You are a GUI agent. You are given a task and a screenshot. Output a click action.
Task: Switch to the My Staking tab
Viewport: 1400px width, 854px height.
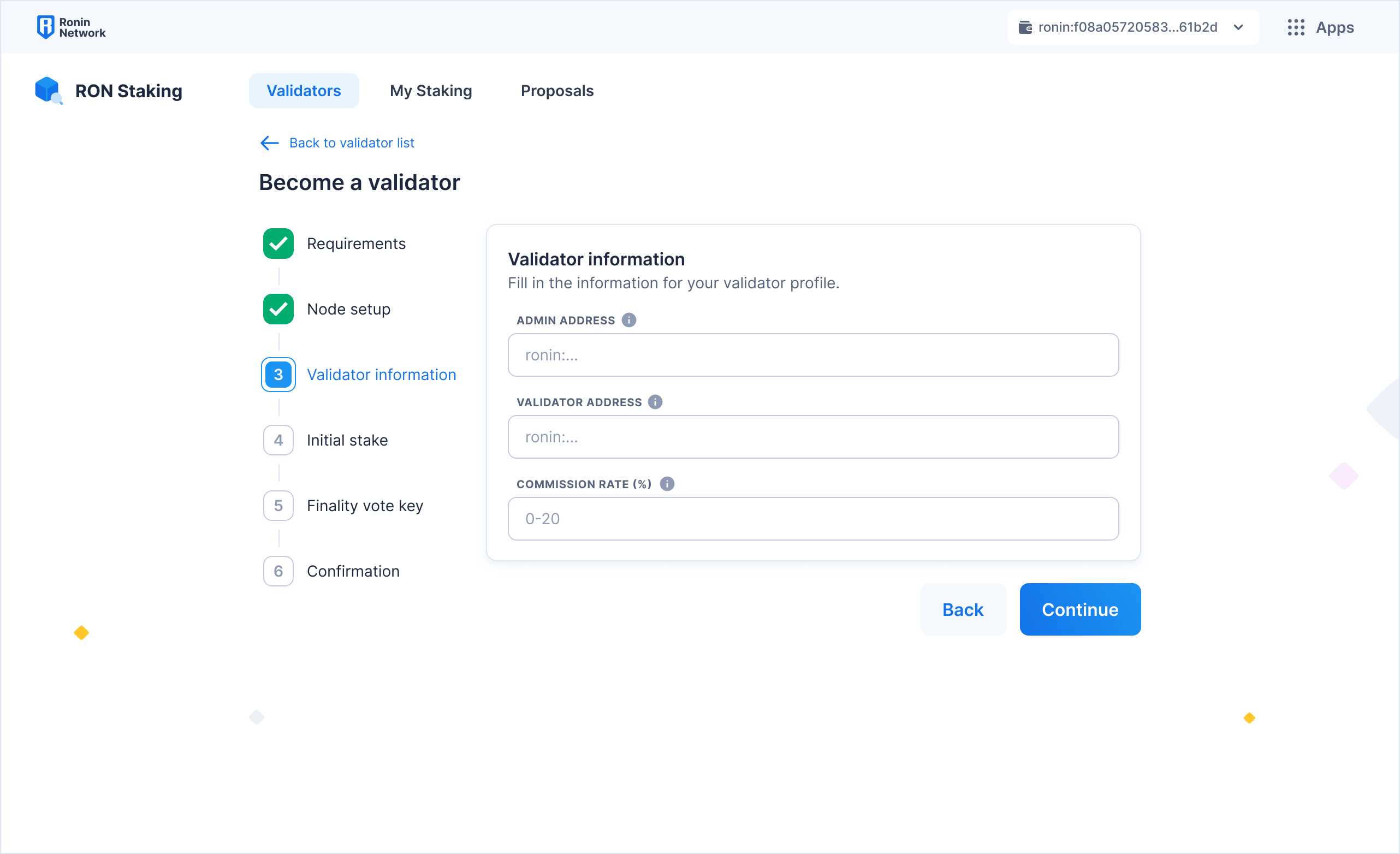tap(431, 91)
